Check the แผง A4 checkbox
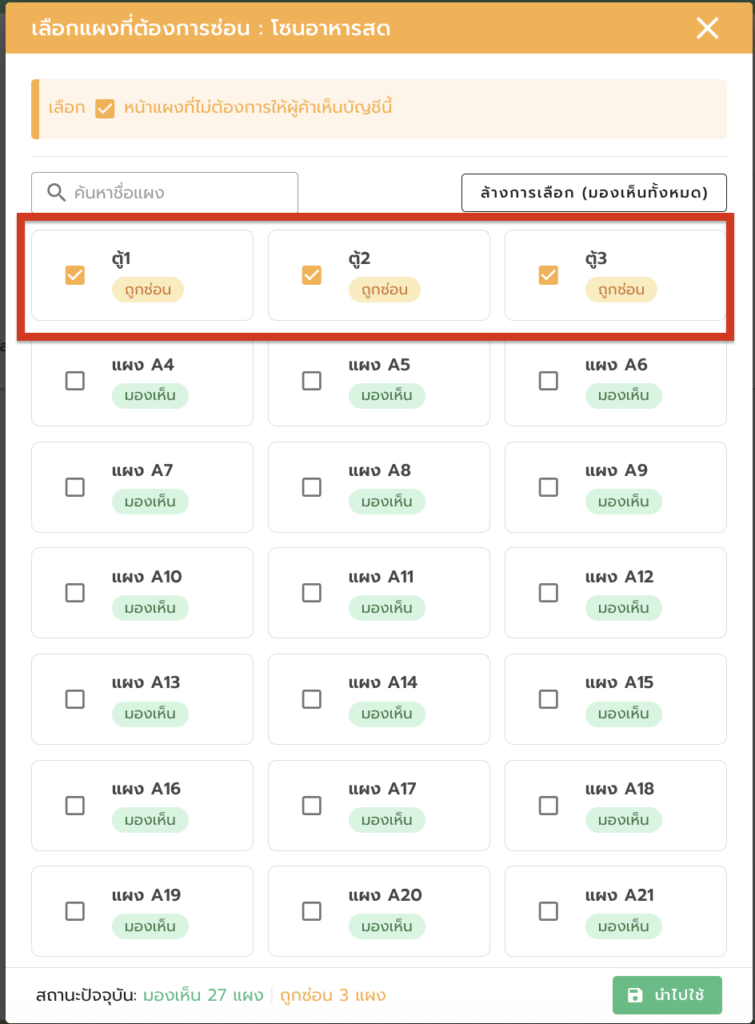The width and height of the screenshot is (755, 1024). point(75,381)
